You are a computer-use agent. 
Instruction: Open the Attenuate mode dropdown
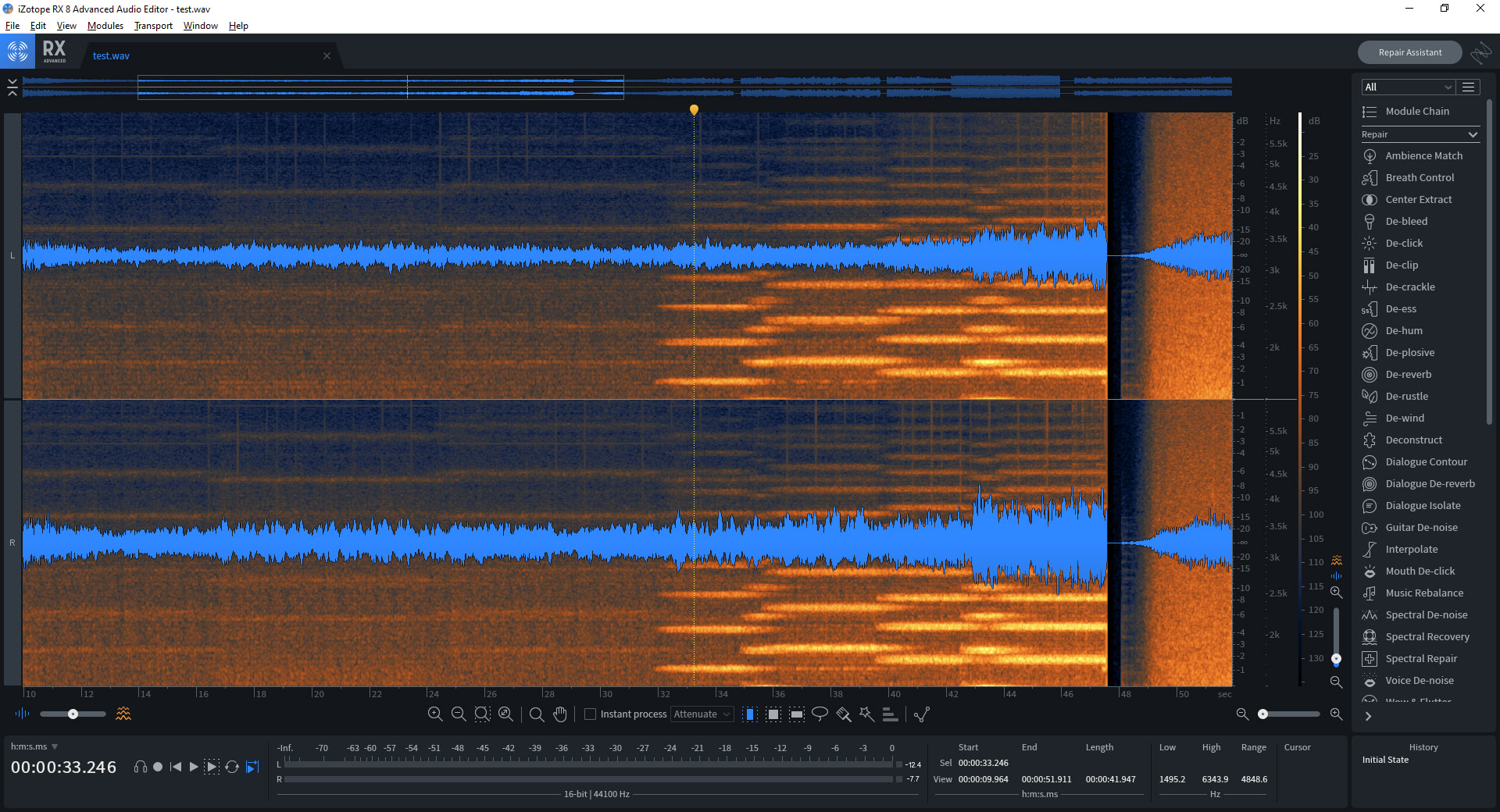[702, 714]
